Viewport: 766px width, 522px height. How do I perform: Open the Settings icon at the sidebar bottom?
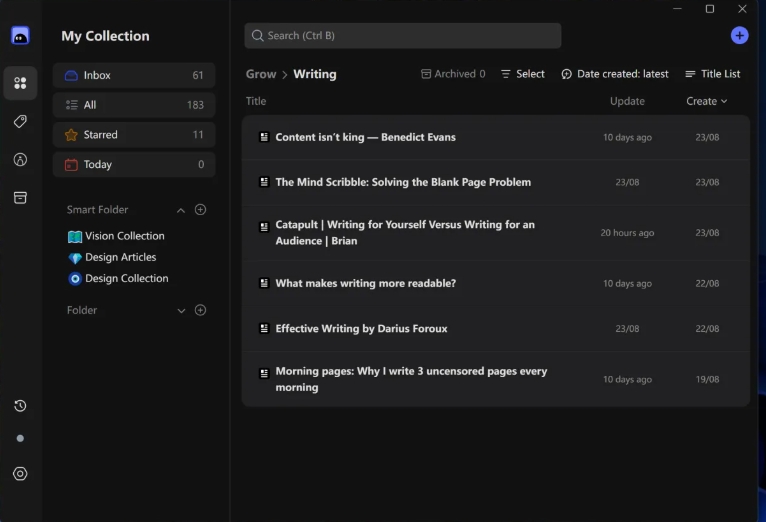coord(20,474)
